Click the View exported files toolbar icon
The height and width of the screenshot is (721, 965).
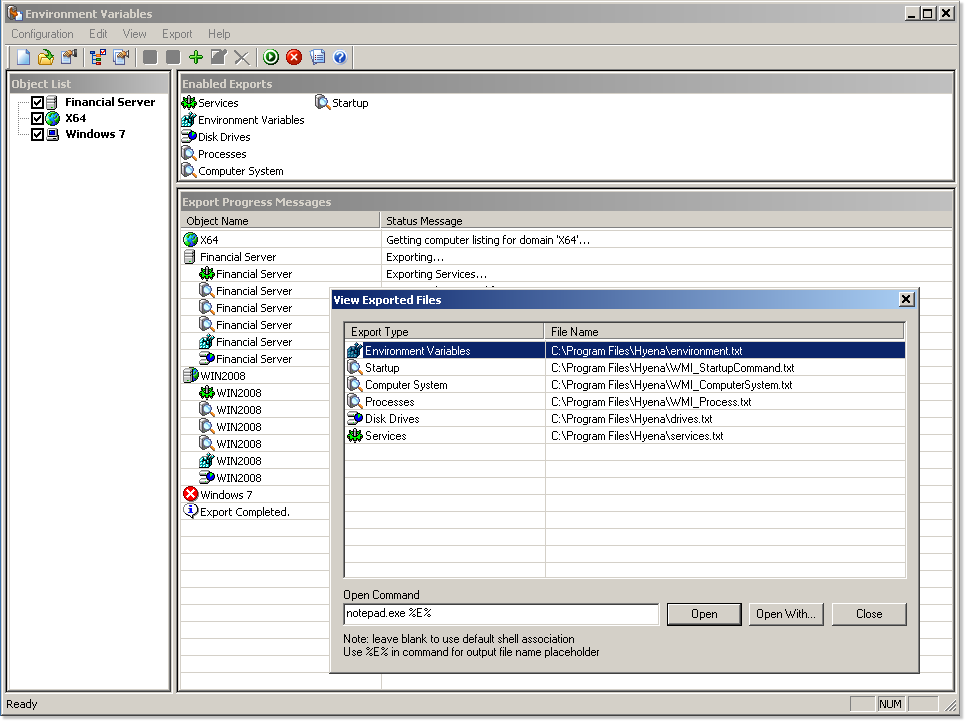point(317,57)
